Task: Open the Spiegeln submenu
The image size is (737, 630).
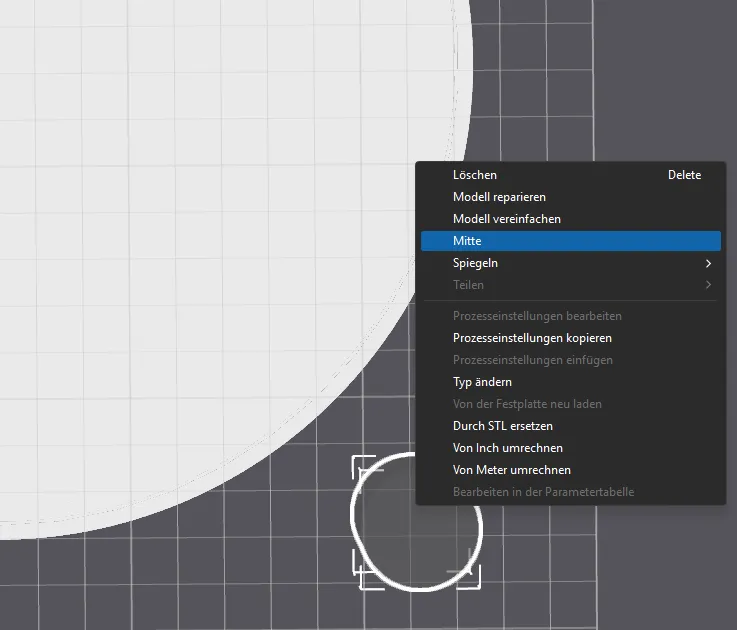Action: 571,263
